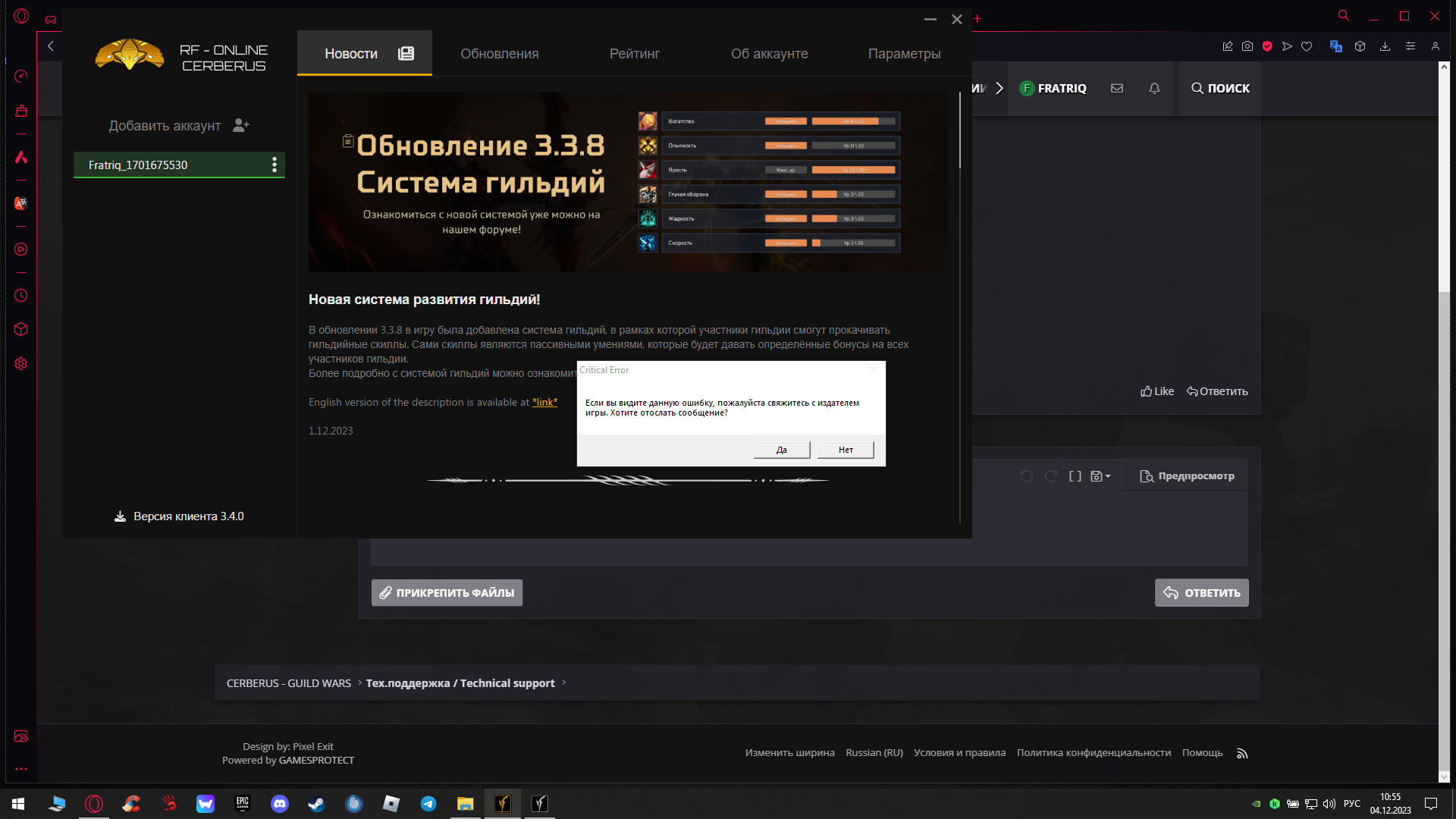The height and width of the screenshot is (819, 1456).
Task: Open Политика конфиденциальности footer link
Action: pos(1094,753)
